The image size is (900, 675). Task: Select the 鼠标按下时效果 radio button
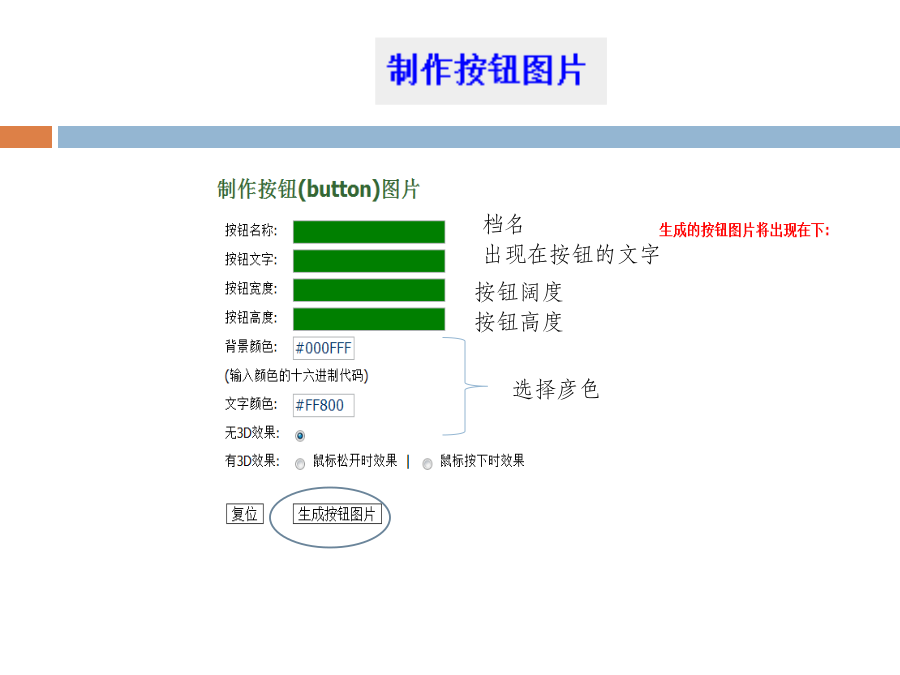point(427,464)
